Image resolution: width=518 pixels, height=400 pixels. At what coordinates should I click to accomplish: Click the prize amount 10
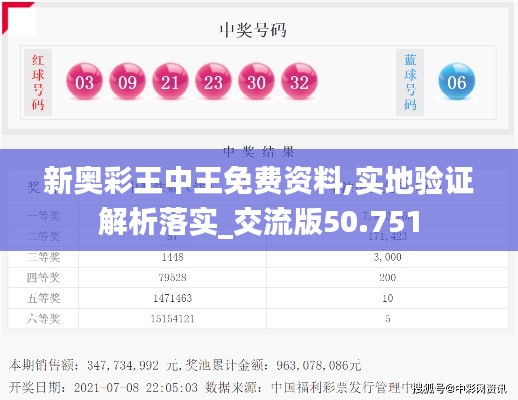click(388, 298)
